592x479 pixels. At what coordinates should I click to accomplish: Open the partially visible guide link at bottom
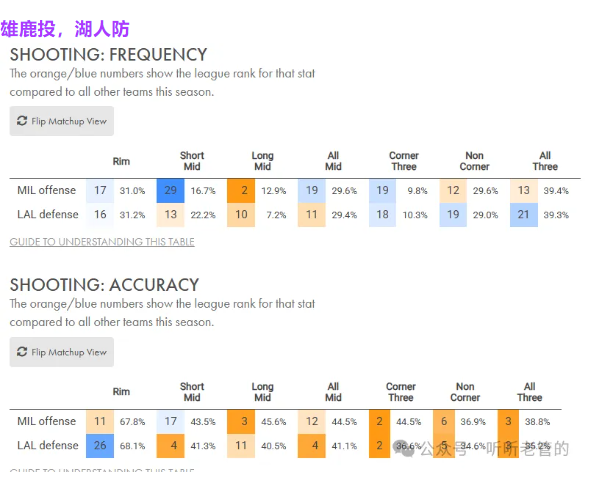point(102,471)
